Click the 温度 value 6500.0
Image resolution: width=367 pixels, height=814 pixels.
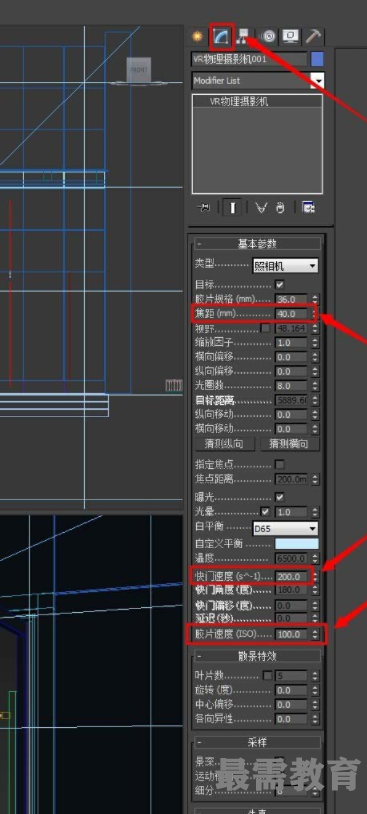point(292,559)
